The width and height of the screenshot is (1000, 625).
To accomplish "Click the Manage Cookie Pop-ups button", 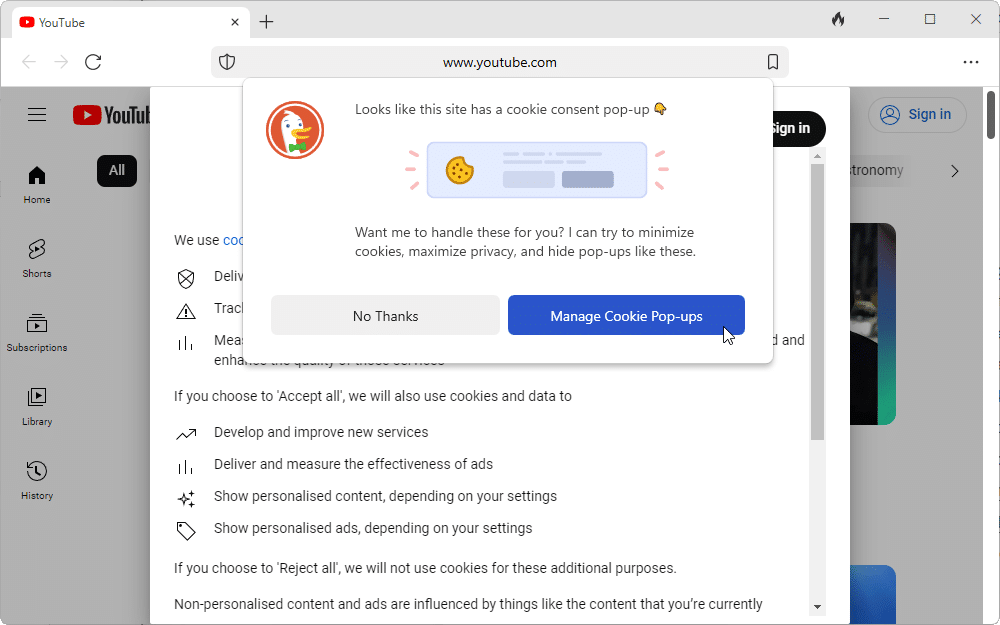I will (x=626, y=316).
